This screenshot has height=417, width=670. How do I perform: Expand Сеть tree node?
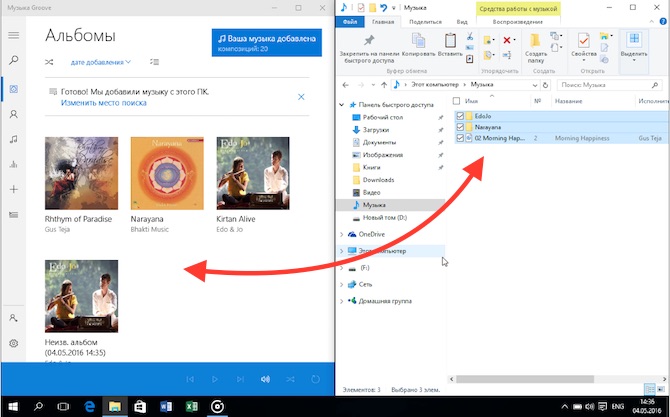(342, 284)
